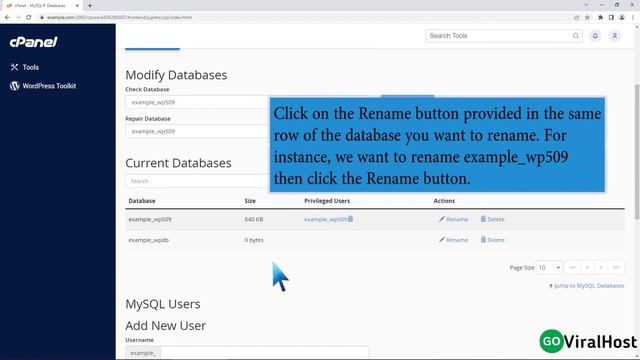Screen dimensions: 640x360
Task: Click the page vertical scrollbar
Action: click(637, 153)
